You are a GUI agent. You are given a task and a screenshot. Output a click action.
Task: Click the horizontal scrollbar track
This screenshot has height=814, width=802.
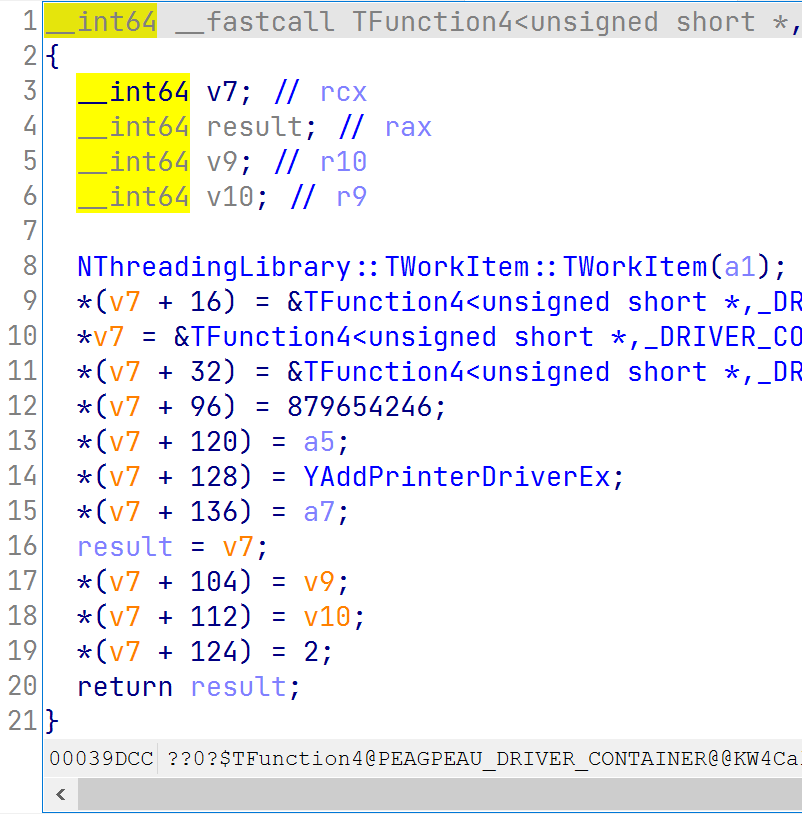[440, 794]
